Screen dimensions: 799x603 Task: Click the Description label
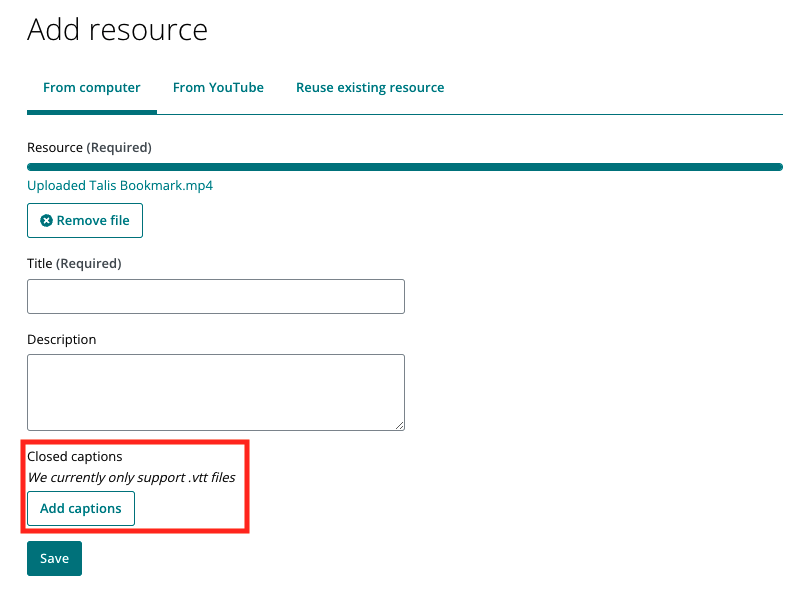[x=62, y=339]
